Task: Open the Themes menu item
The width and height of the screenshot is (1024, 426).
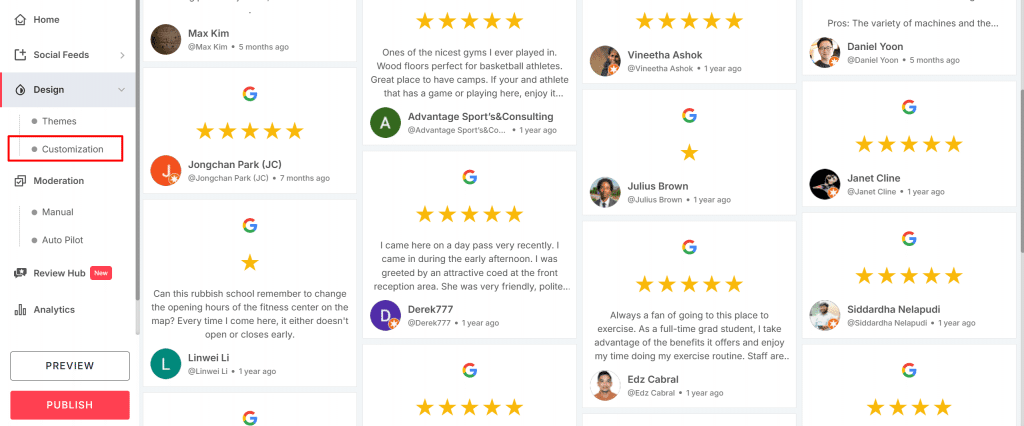Action: (59, 121)
